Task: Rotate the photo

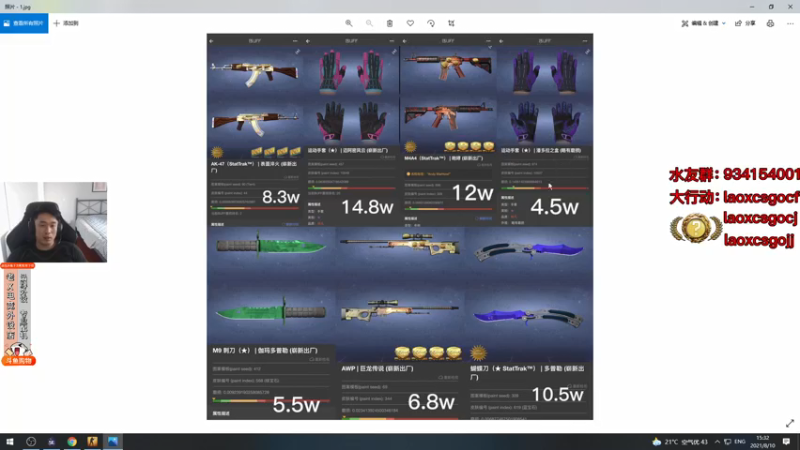Action: point(431,23)
